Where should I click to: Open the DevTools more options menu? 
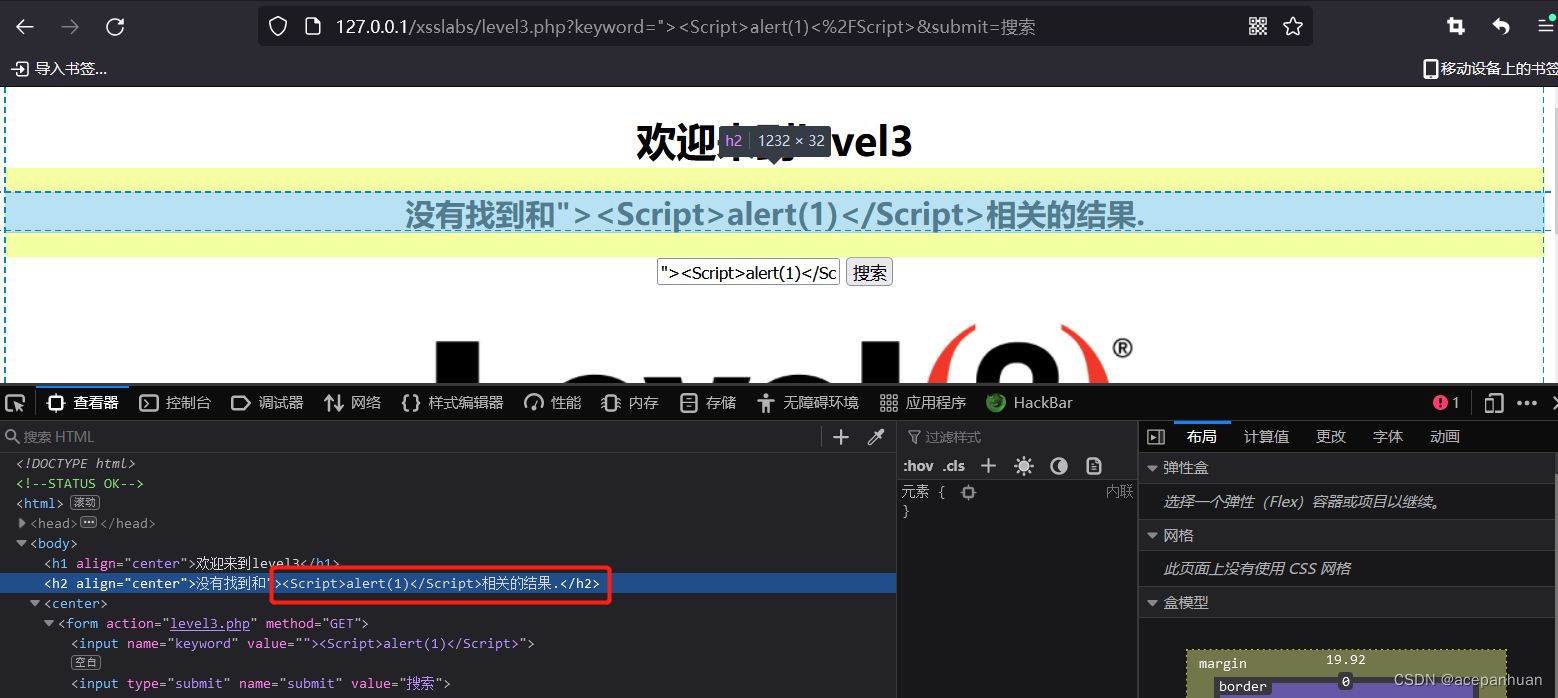point(1527,403)
